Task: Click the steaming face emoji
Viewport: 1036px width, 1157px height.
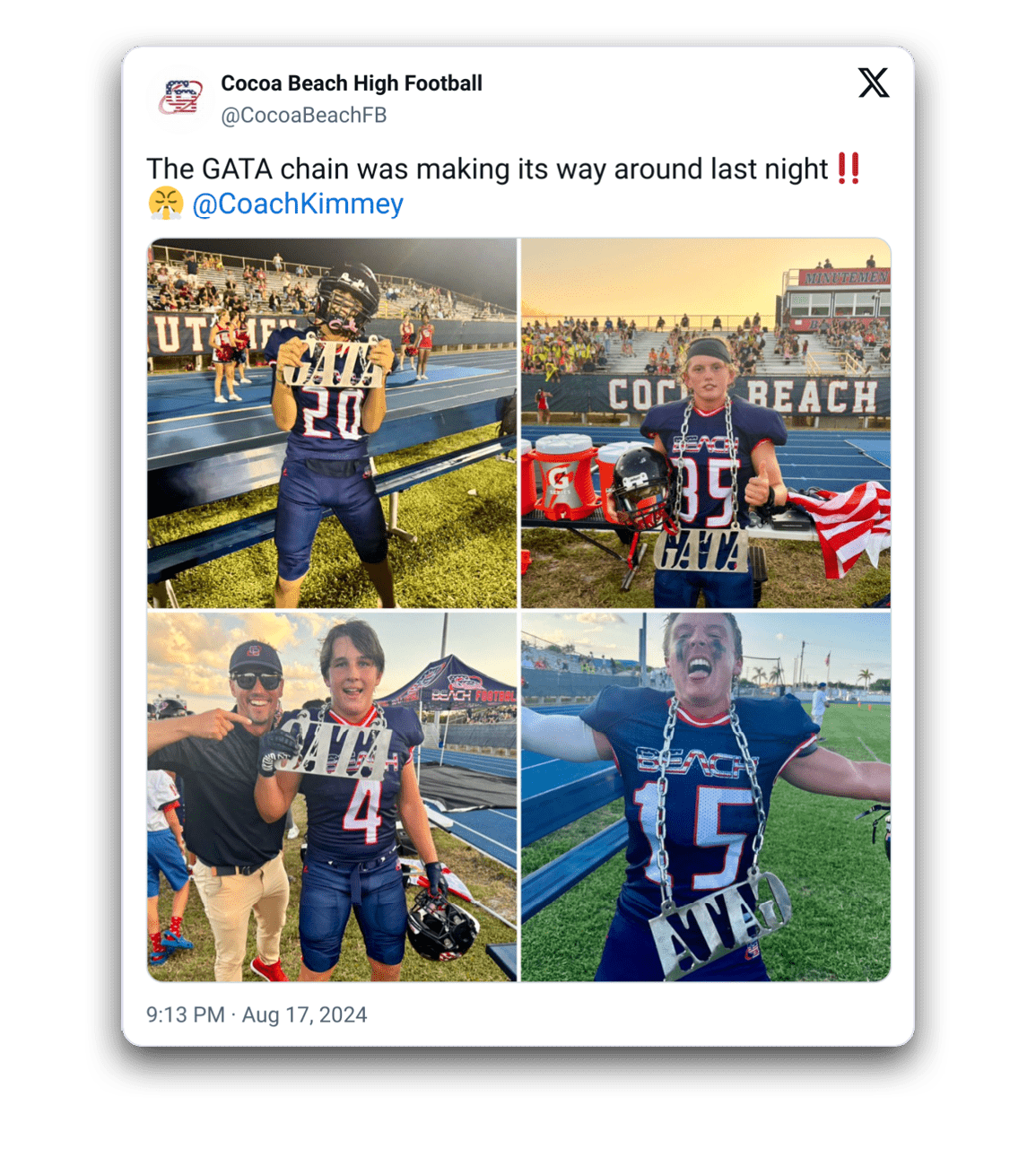Action: pyautogui.click(x=165, y=204)
